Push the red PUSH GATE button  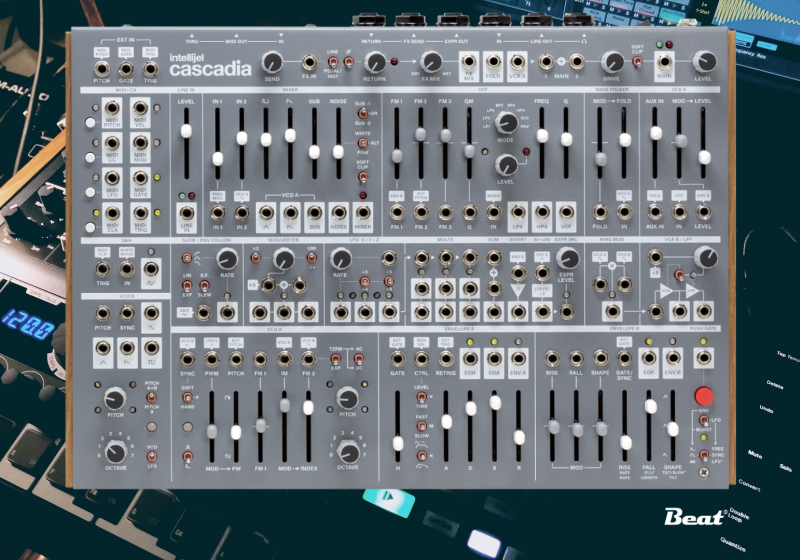coord(704,396)
